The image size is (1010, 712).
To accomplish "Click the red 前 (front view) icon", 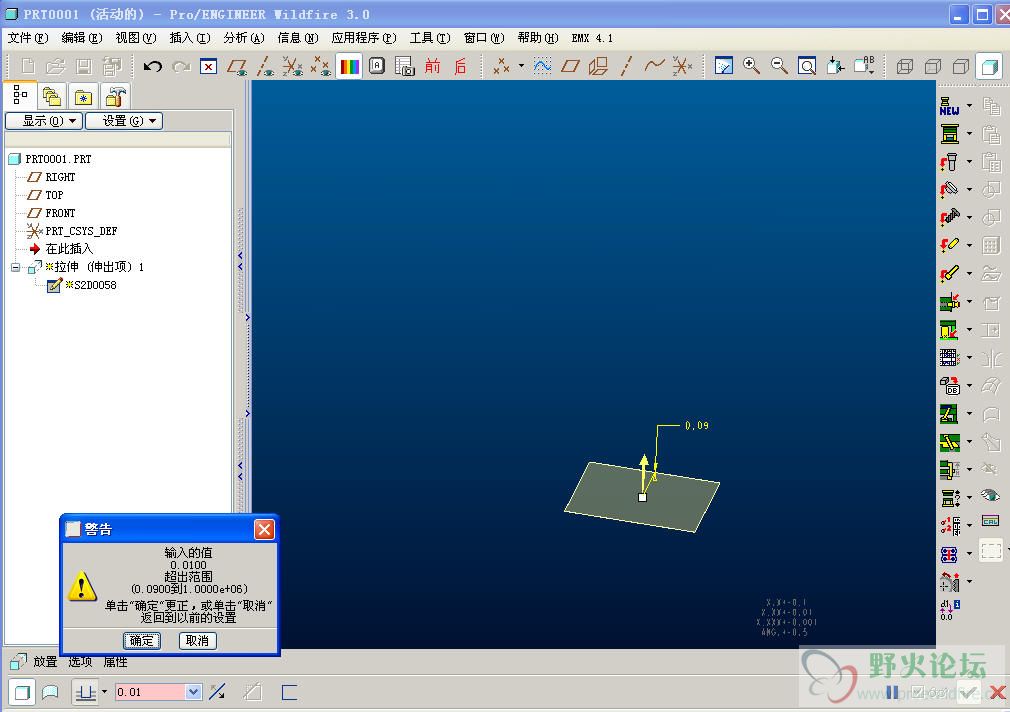I will pos(432,66).
